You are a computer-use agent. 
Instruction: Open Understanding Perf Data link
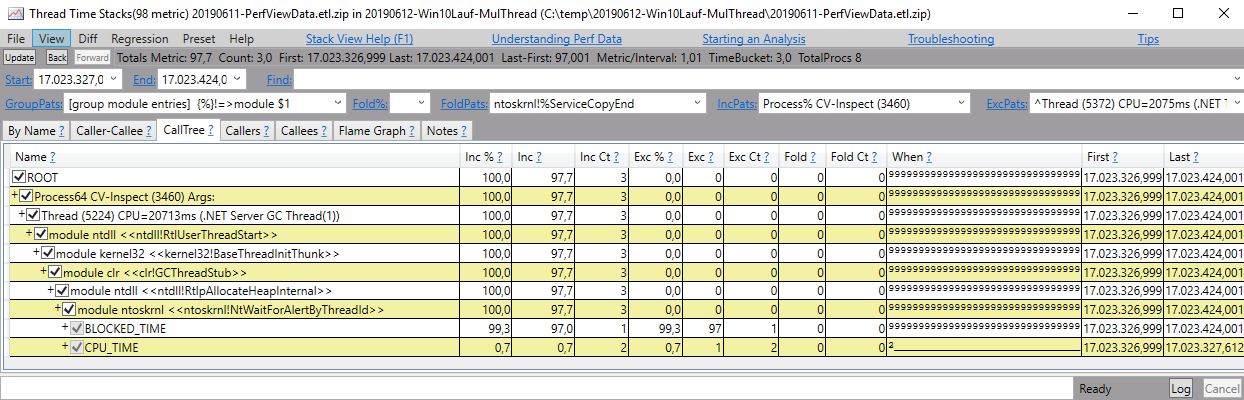click(556, 39)
